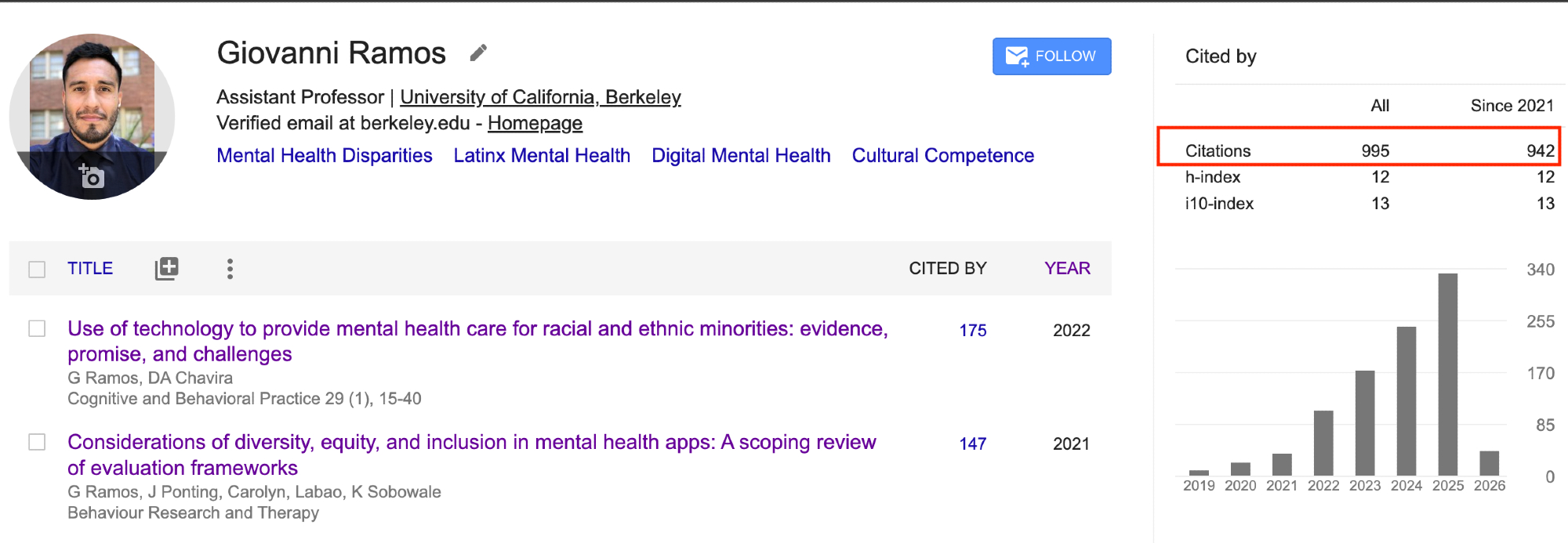Open the three-dot more options menu
This screenshot has width=1568, height=543.
pyautogui.click(x=230, y=269)
